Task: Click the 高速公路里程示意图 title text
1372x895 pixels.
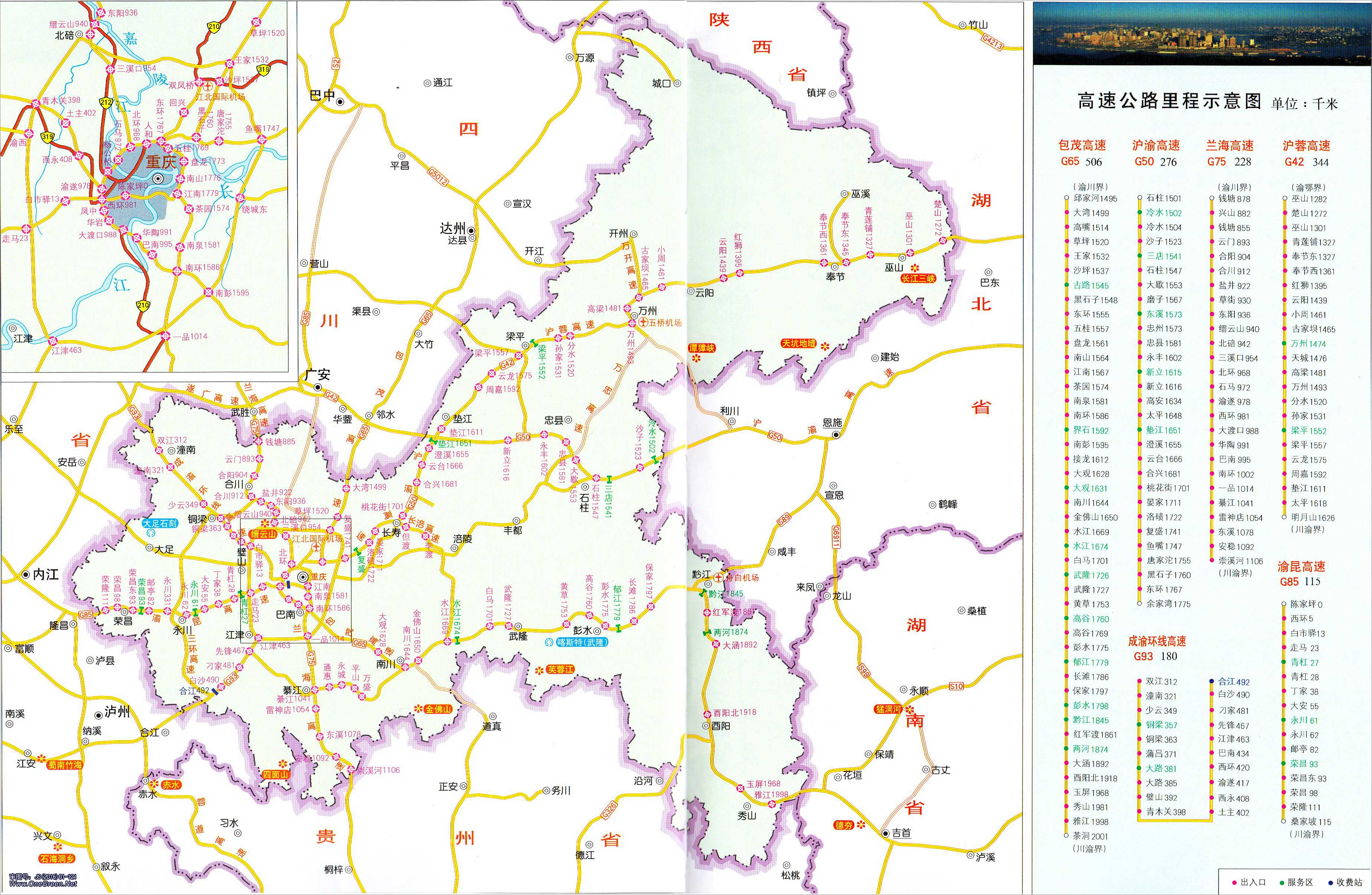Action: [x=1170, y=102]
